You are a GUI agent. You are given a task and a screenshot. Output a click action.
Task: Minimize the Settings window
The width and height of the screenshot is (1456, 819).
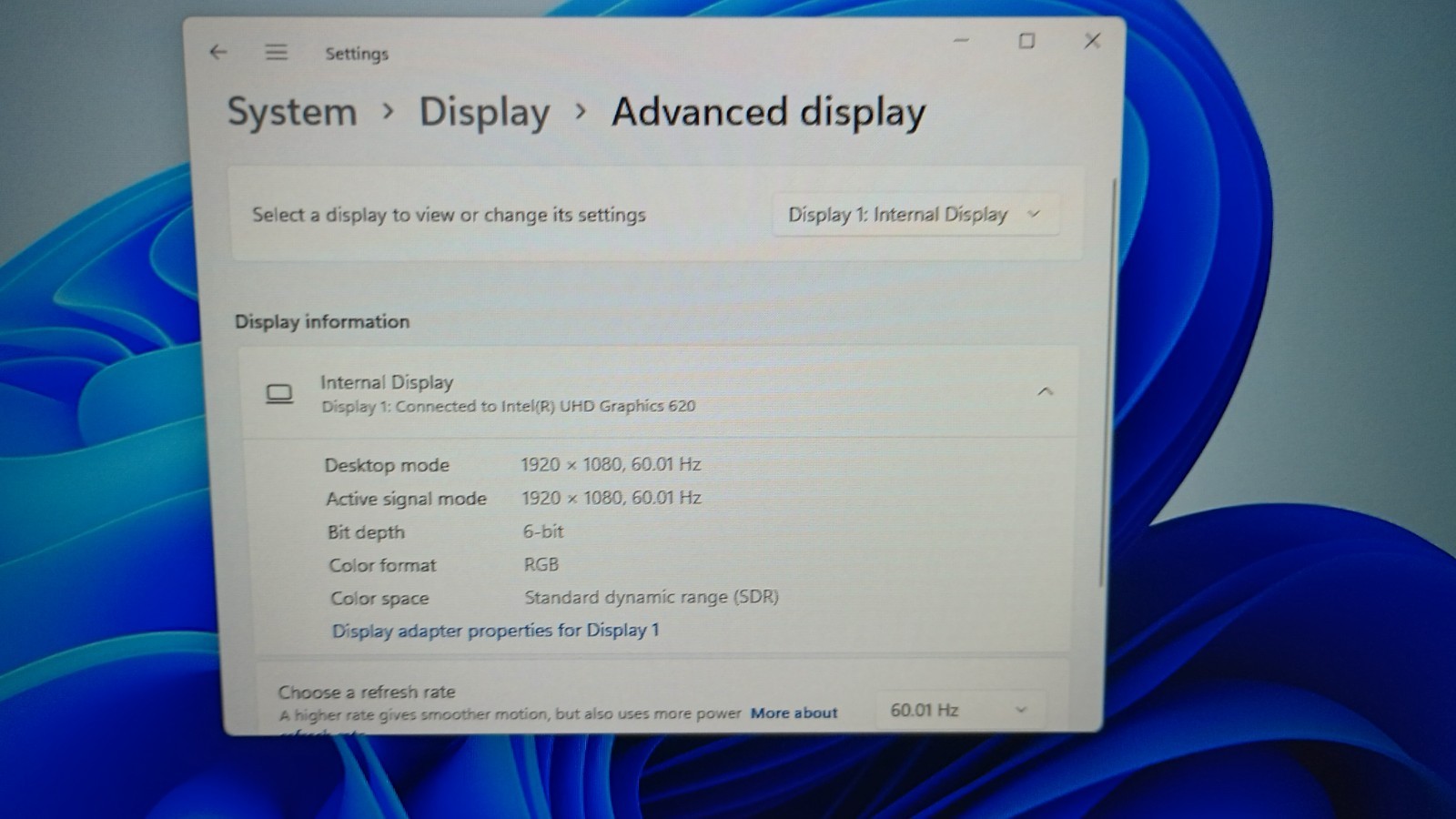961,41
